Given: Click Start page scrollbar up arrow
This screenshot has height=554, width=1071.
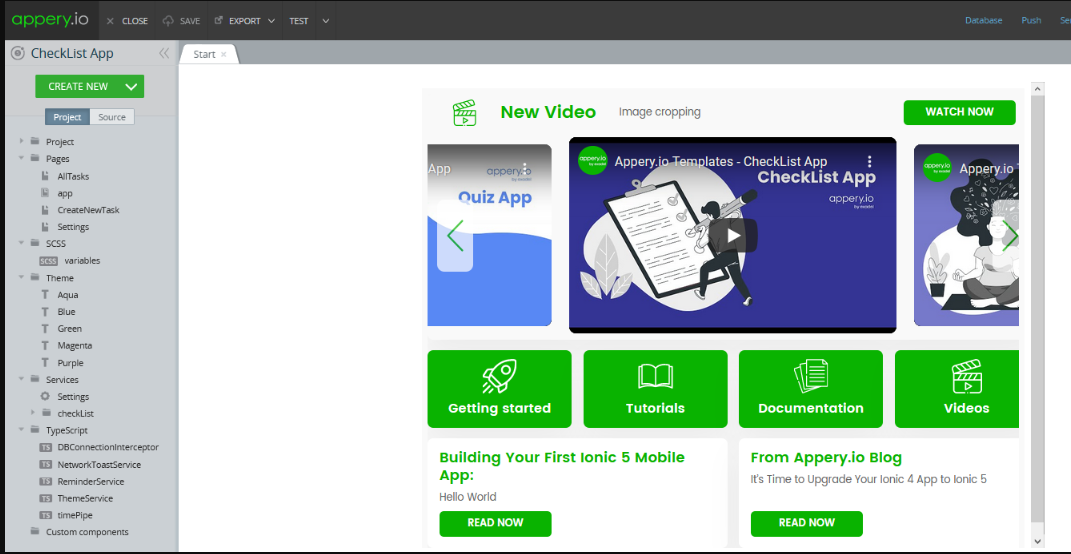Looking at the screenshot, I should tap(1038, 89).
